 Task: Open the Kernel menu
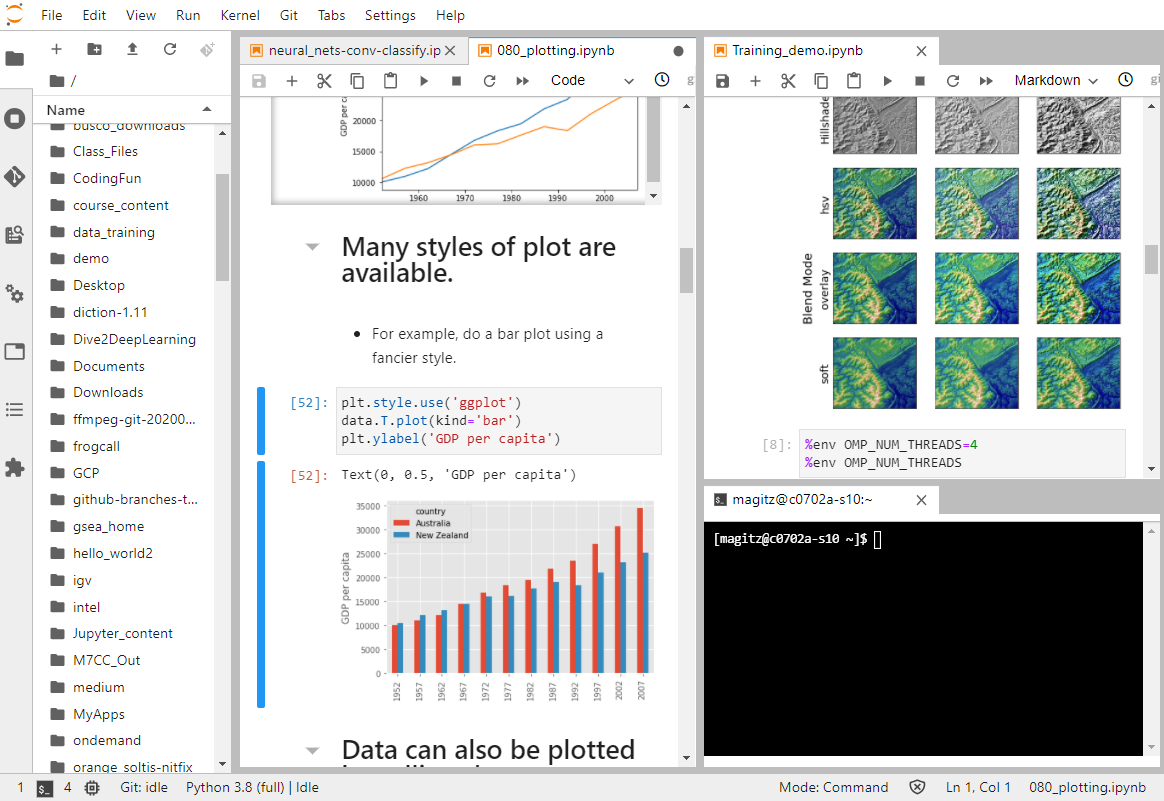pos(239,15)
